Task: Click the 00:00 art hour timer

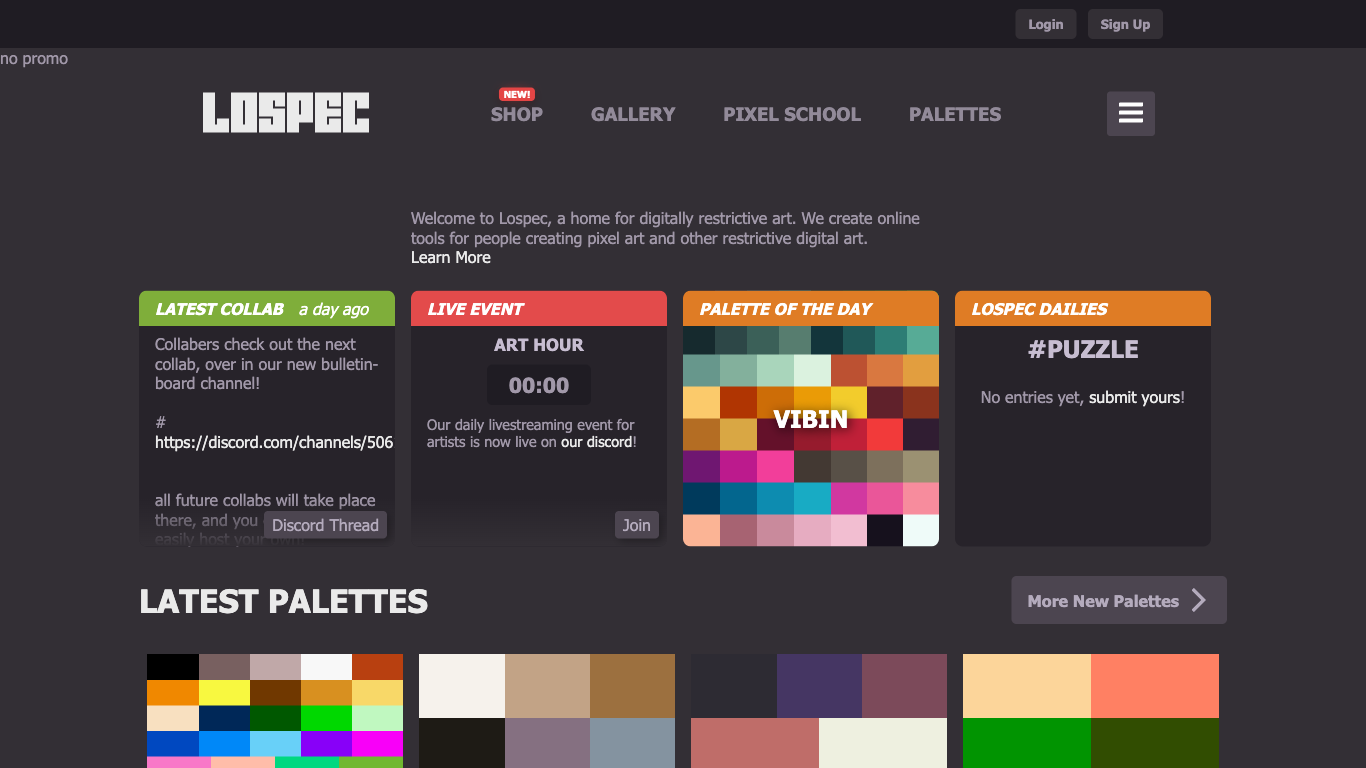Action: (539, 385)
